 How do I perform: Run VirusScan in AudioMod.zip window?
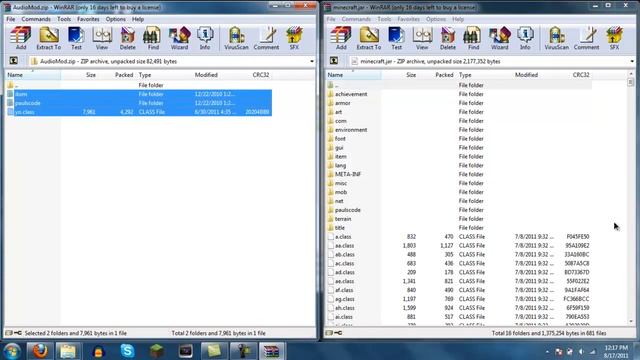[236, 38]
